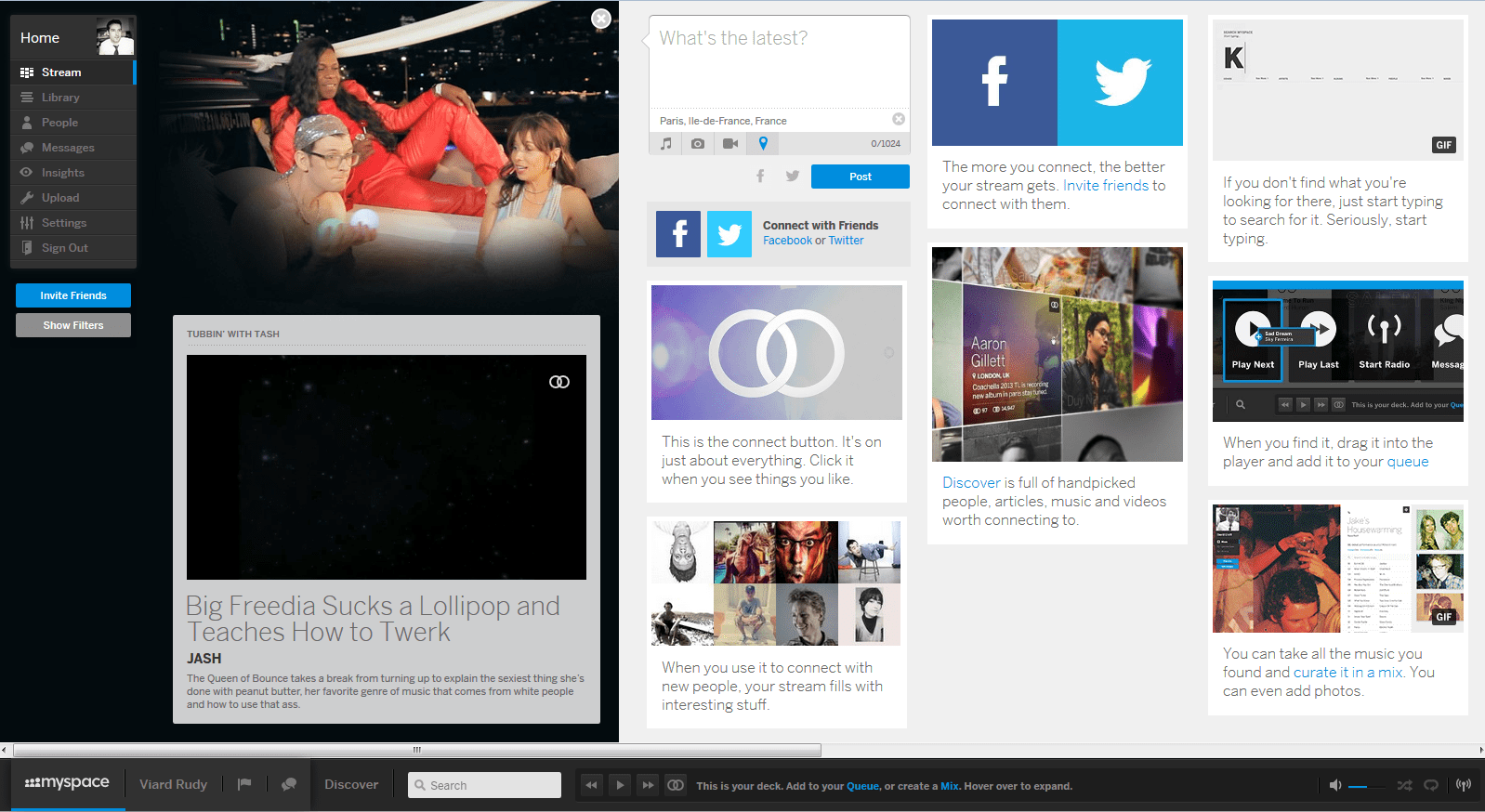
Task: Click the myspace logo
Action: click(x=67, y=783)
